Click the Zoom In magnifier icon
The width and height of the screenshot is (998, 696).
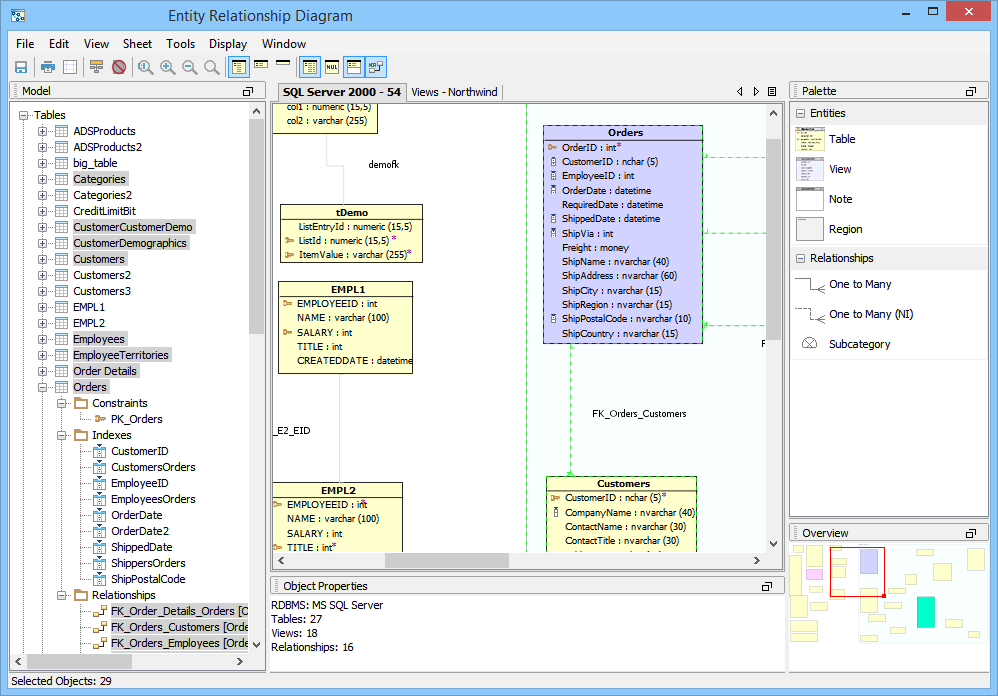[168, 67]
